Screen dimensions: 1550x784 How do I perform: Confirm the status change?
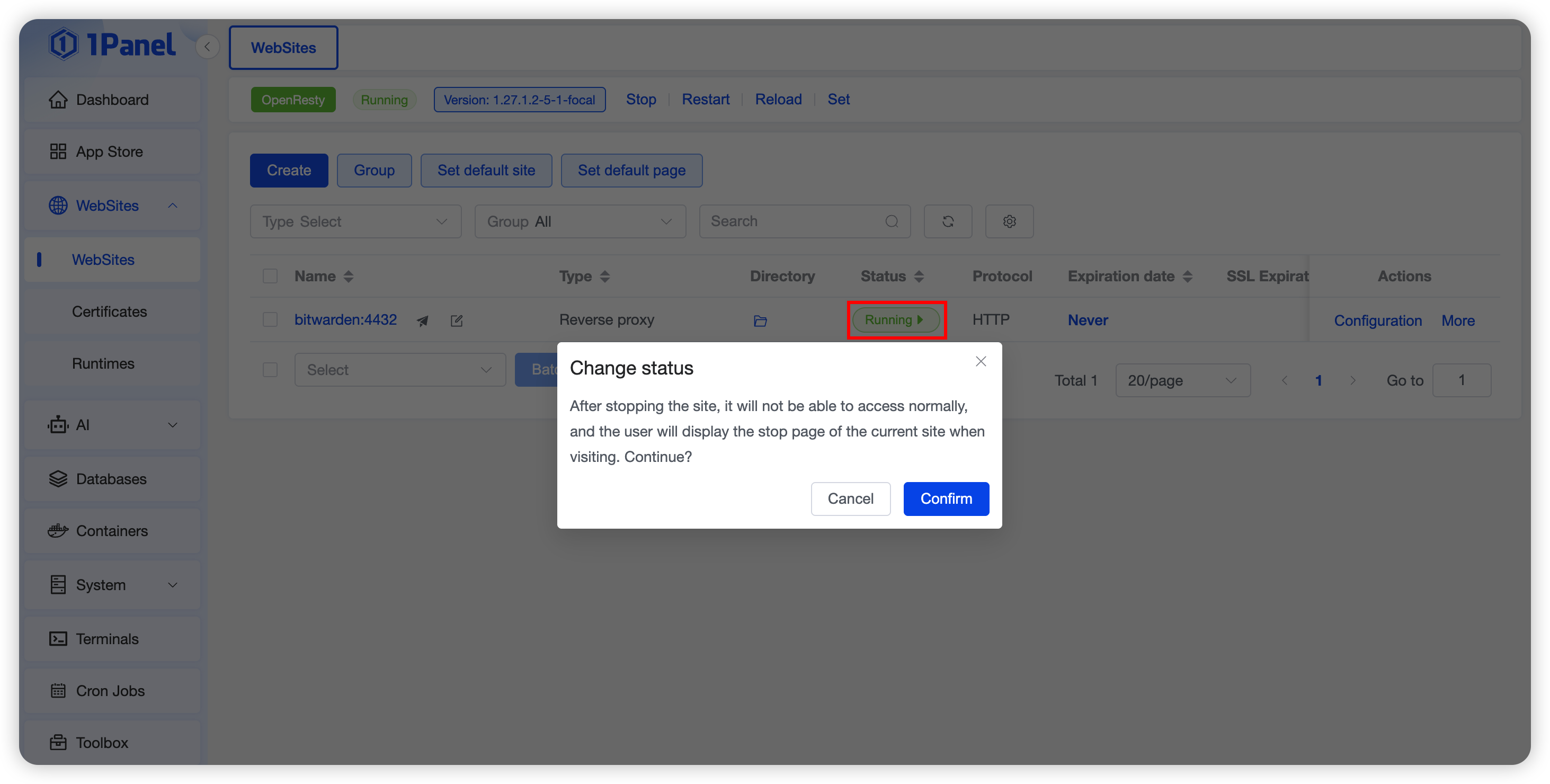click(x=946, y=499)
